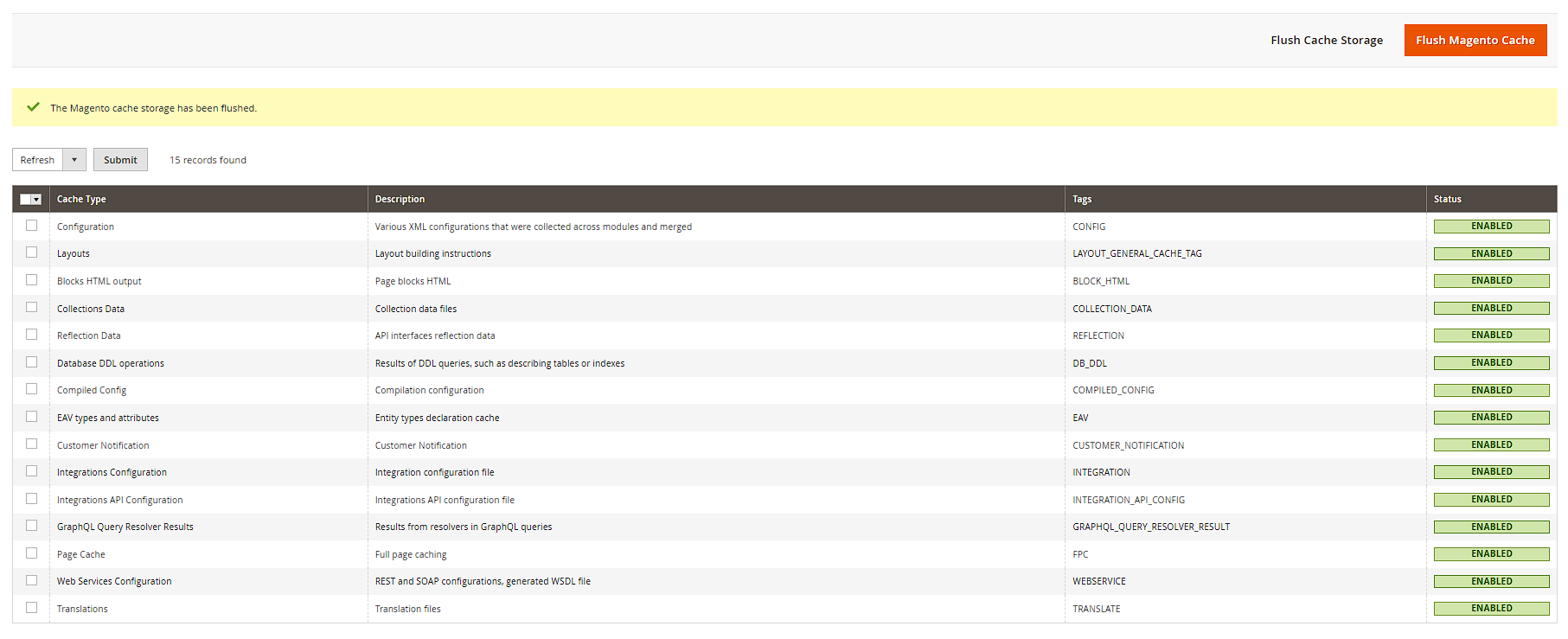This screenshot has width=1568, height=639.
Task: Click the 'Entity types declaration cache' description
Action: point(437,418)
